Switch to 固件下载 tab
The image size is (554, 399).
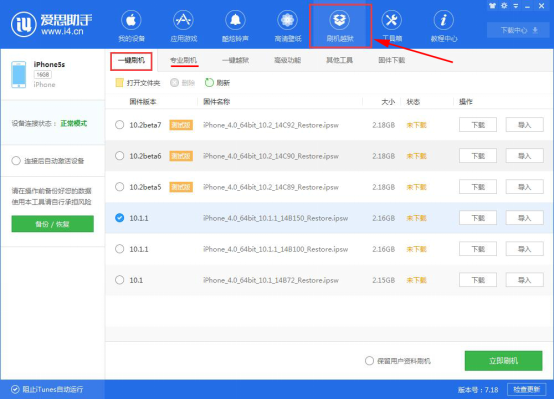pyautogui.click(x=391, y=60)
